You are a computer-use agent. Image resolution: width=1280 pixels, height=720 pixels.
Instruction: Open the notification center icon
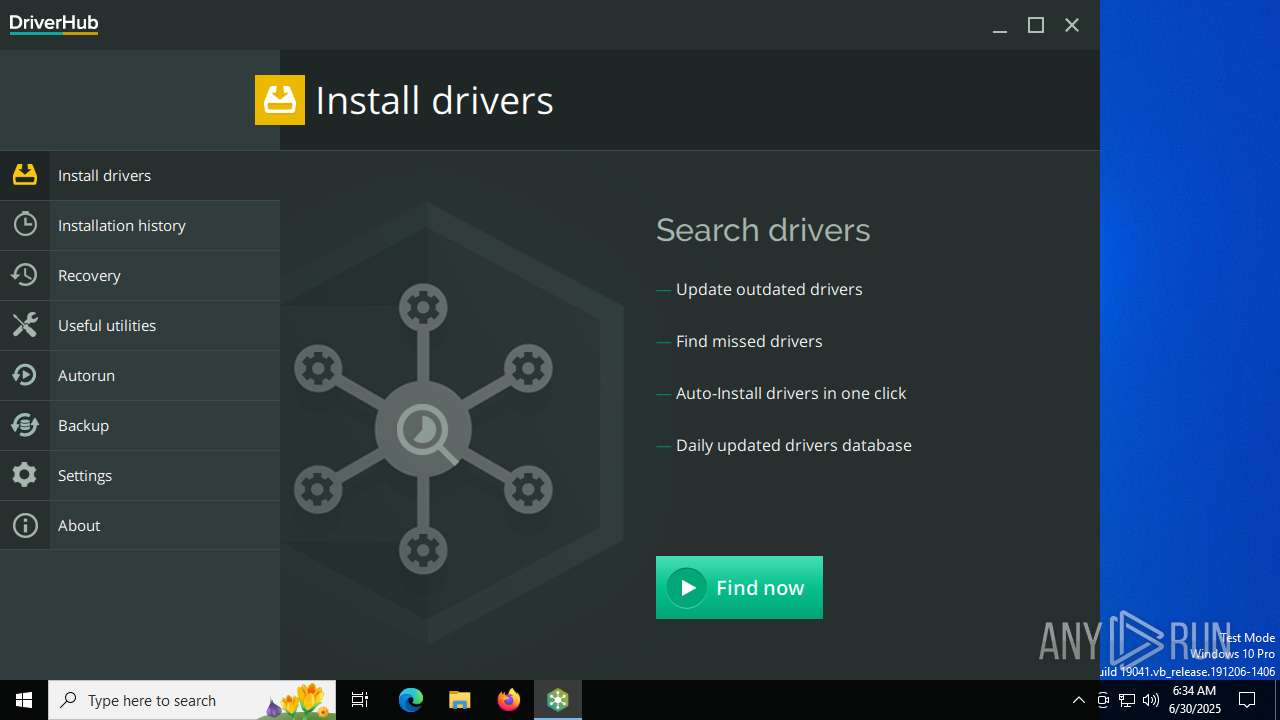[x=1247, y=700]
